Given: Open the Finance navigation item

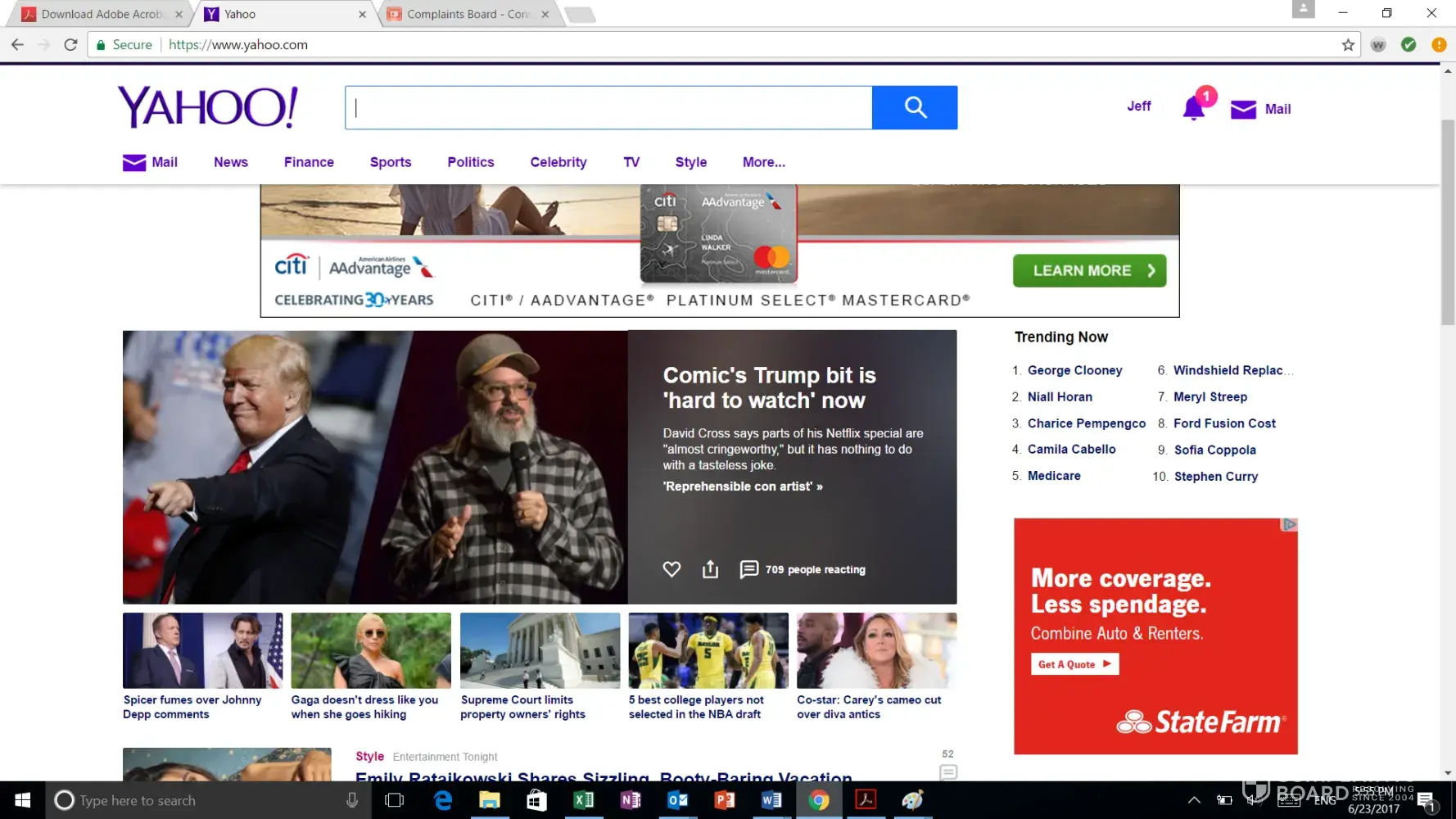Looking at the screenshot, I should [309, 162].
